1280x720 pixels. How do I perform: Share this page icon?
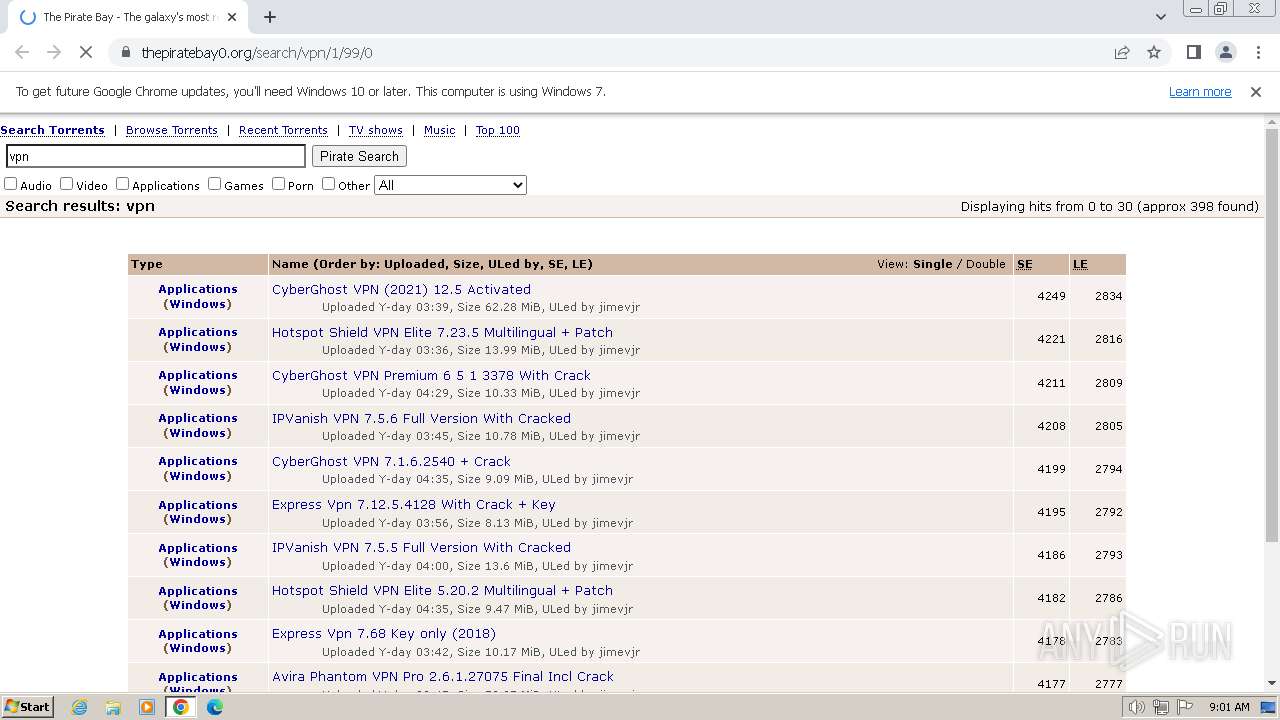(x=1122, y=52)
